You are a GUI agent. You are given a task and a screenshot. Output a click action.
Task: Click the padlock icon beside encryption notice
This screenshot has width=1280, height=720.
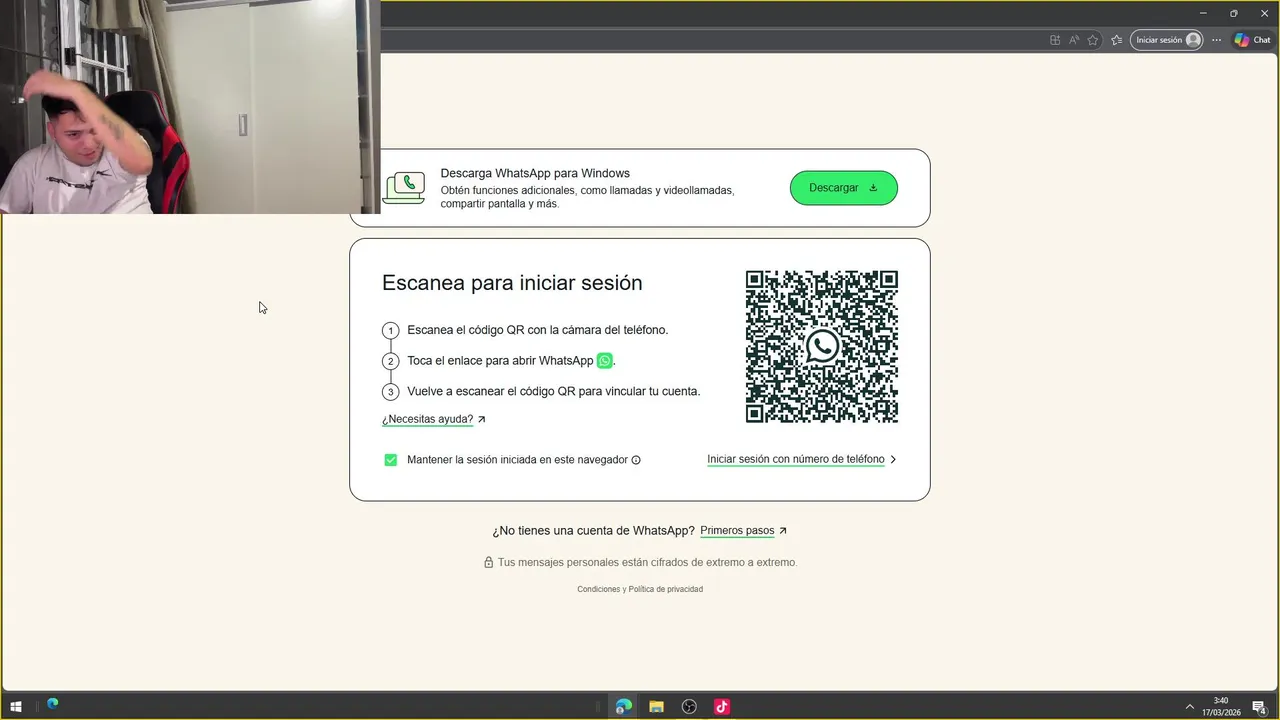(489, 563)
